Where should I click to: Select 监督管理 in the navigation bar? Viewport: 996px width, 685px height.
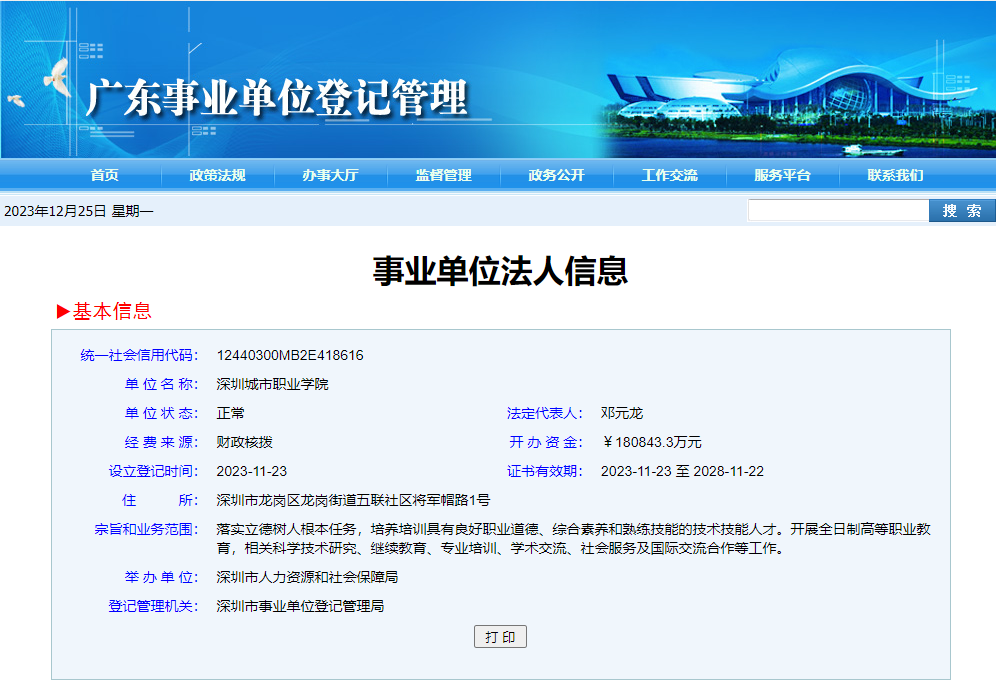click(443, 175)
